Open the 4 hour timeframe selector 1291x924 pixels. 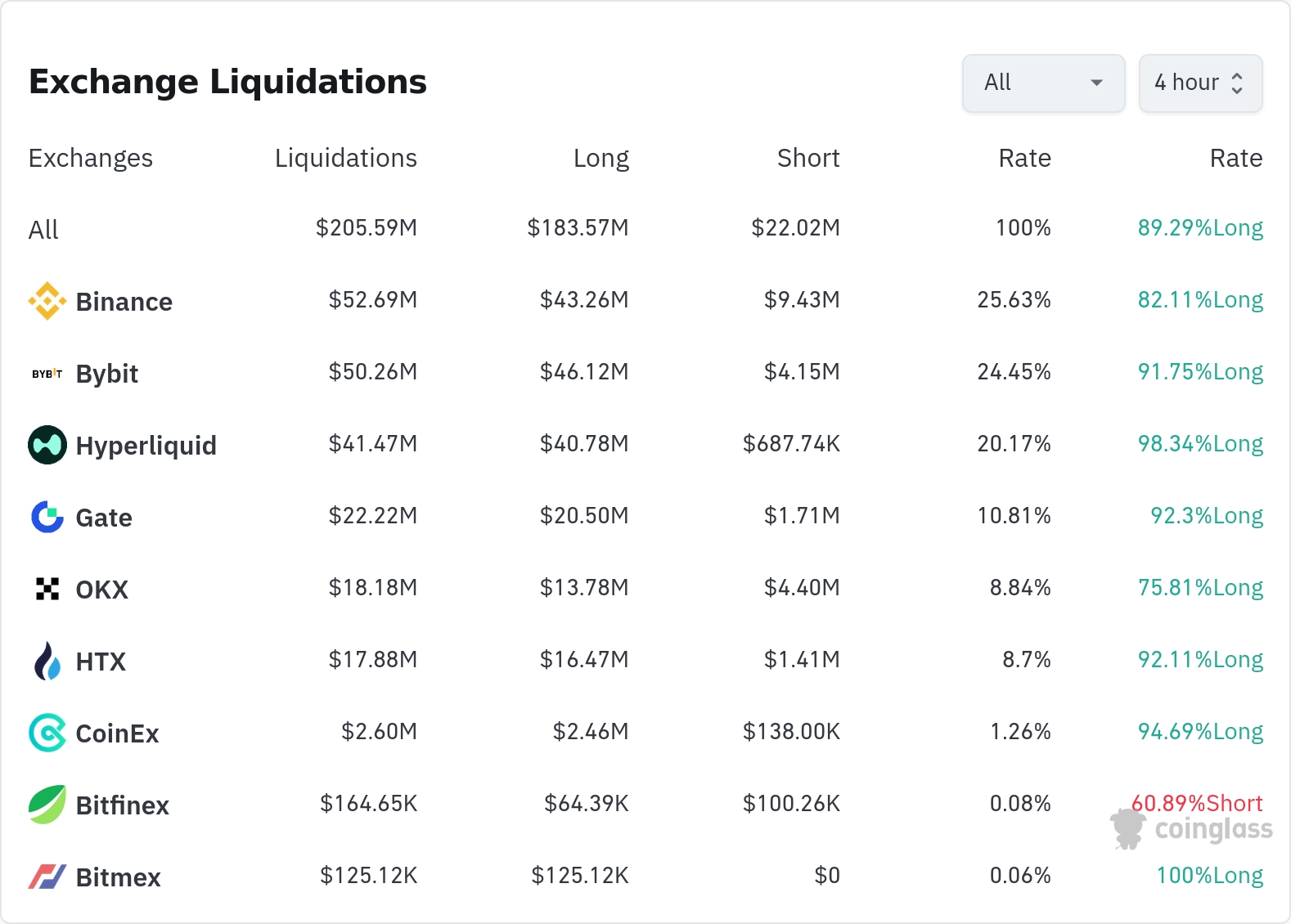tap(1200, 83)
